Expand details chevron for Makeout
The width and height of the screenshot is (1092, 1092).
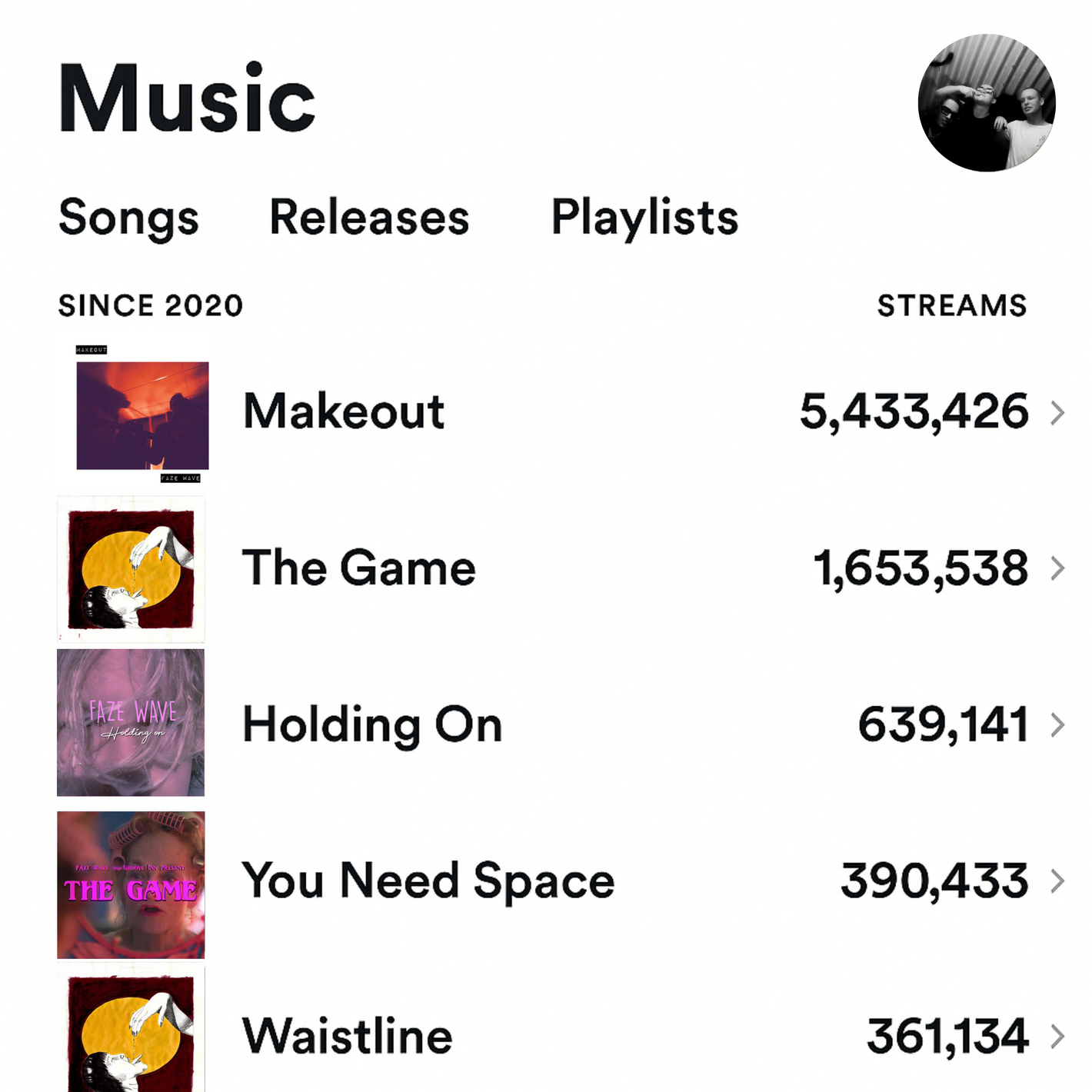pos(1058,413)
